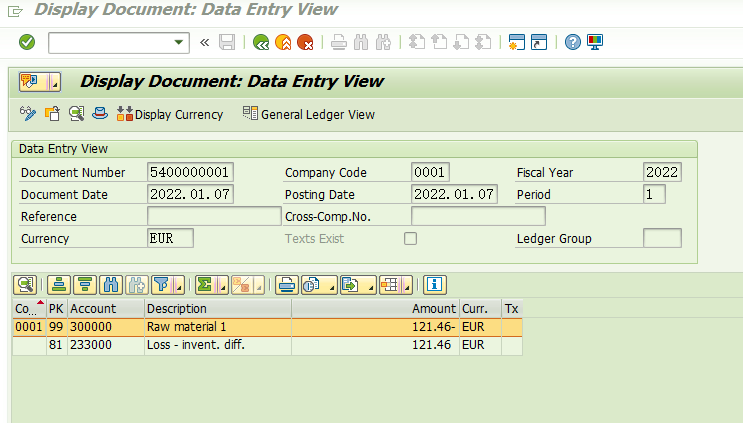Click the First Page navigation icon
The width and height of the screenshot is (743, 423).
(417, 42)
